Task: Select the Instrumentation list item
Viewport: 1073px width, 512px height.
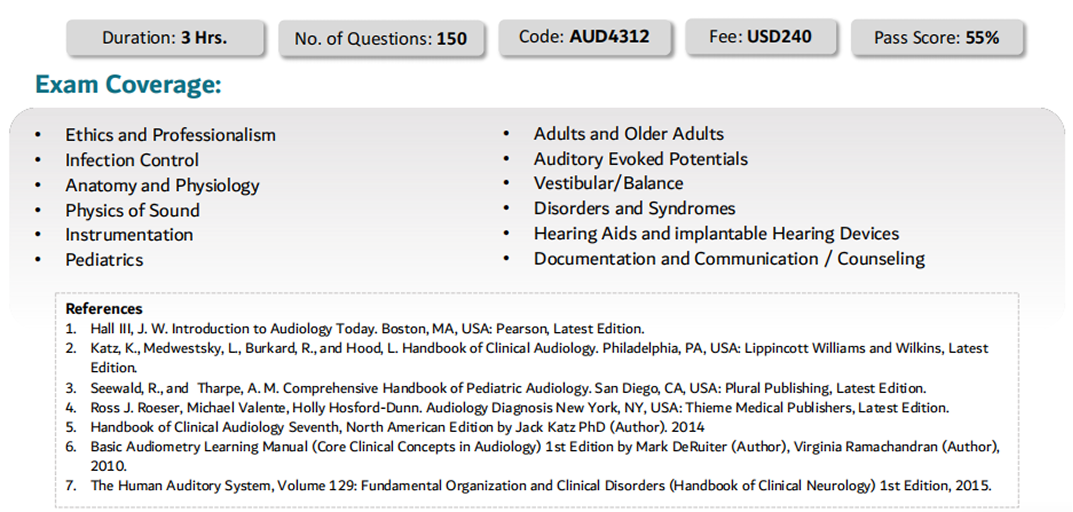Action: tap(129, 235)
